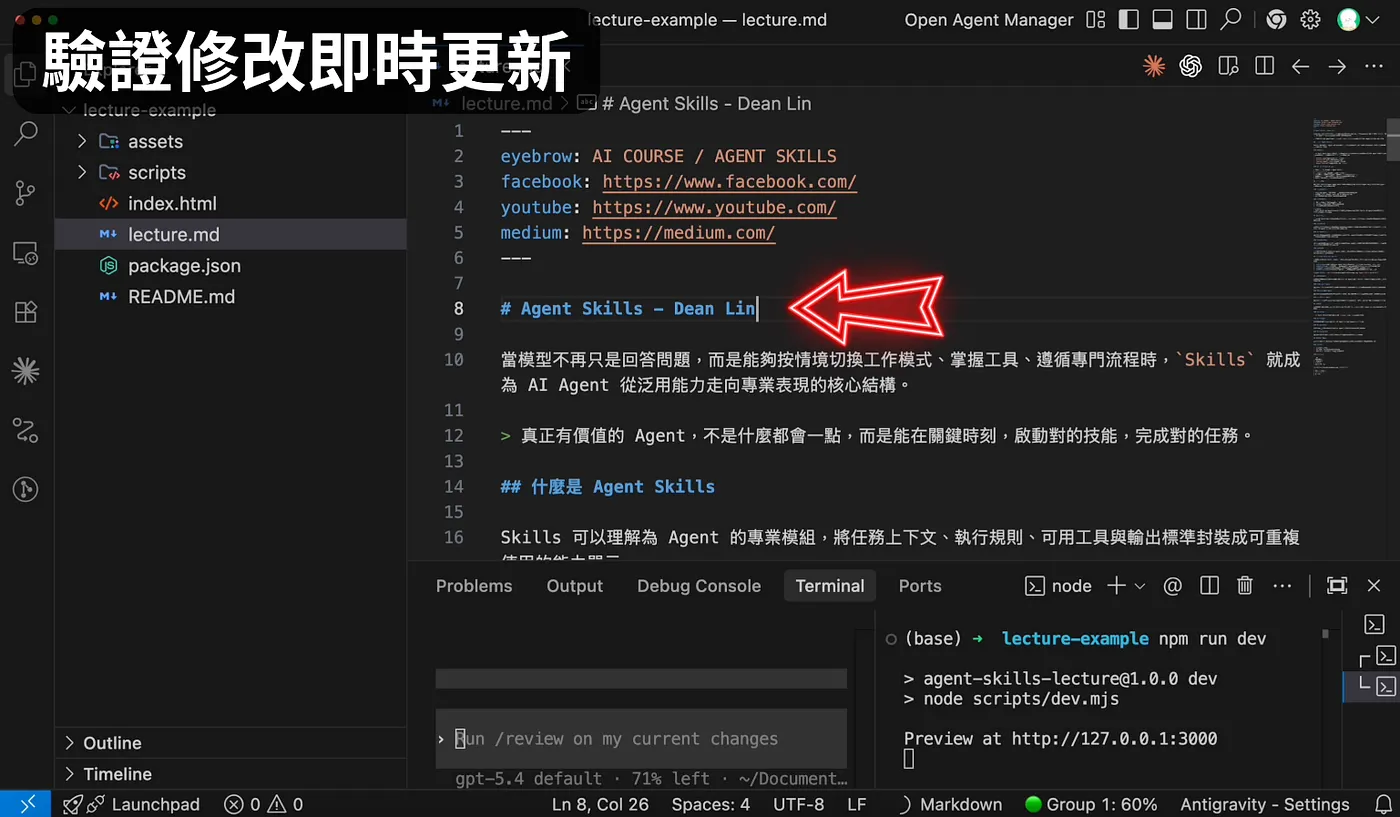Open the Claude starburst view in activity bar
Image resolution: width=1400 pixels, height=817 pixels.
click(26, 371)
